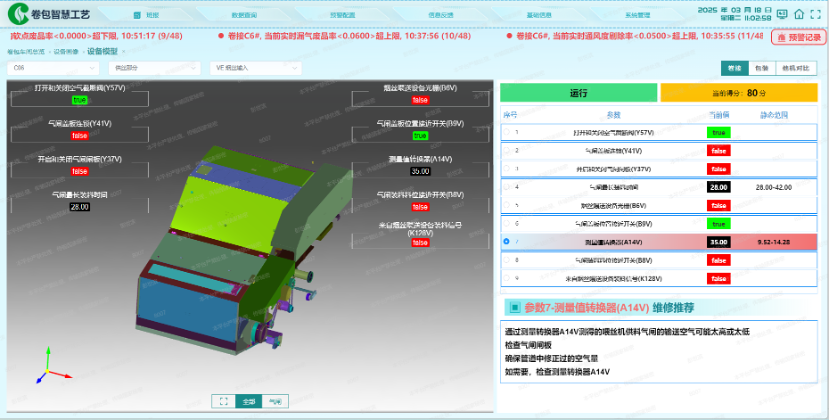The width and height of the screenshot is (830, 420).
Task: Open the home icon in header
Action: point(799,14)
